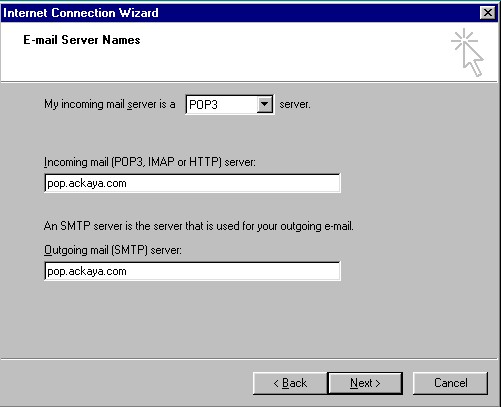Select the POP3 combo box text
The height and width of the screenshot is (407, 501).
203,105
